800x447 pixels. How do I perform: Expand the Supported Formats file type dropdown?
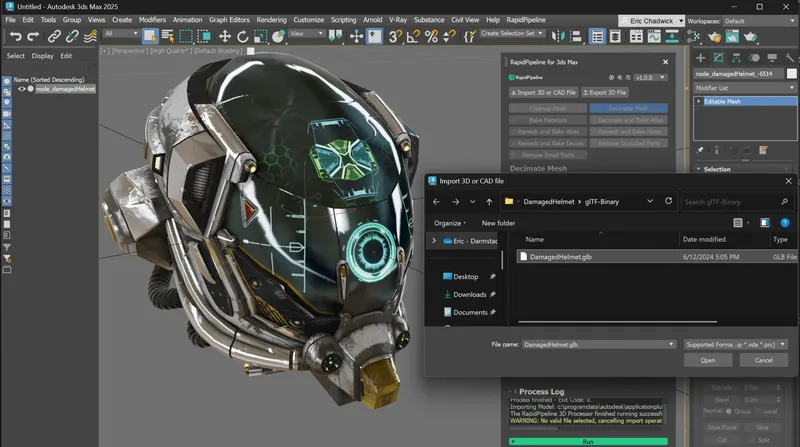tap(736, 343)
